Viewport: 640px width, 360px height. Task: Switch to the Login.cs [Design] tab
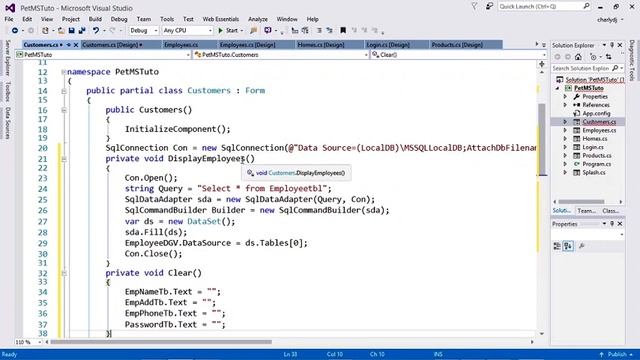(388, 45)
